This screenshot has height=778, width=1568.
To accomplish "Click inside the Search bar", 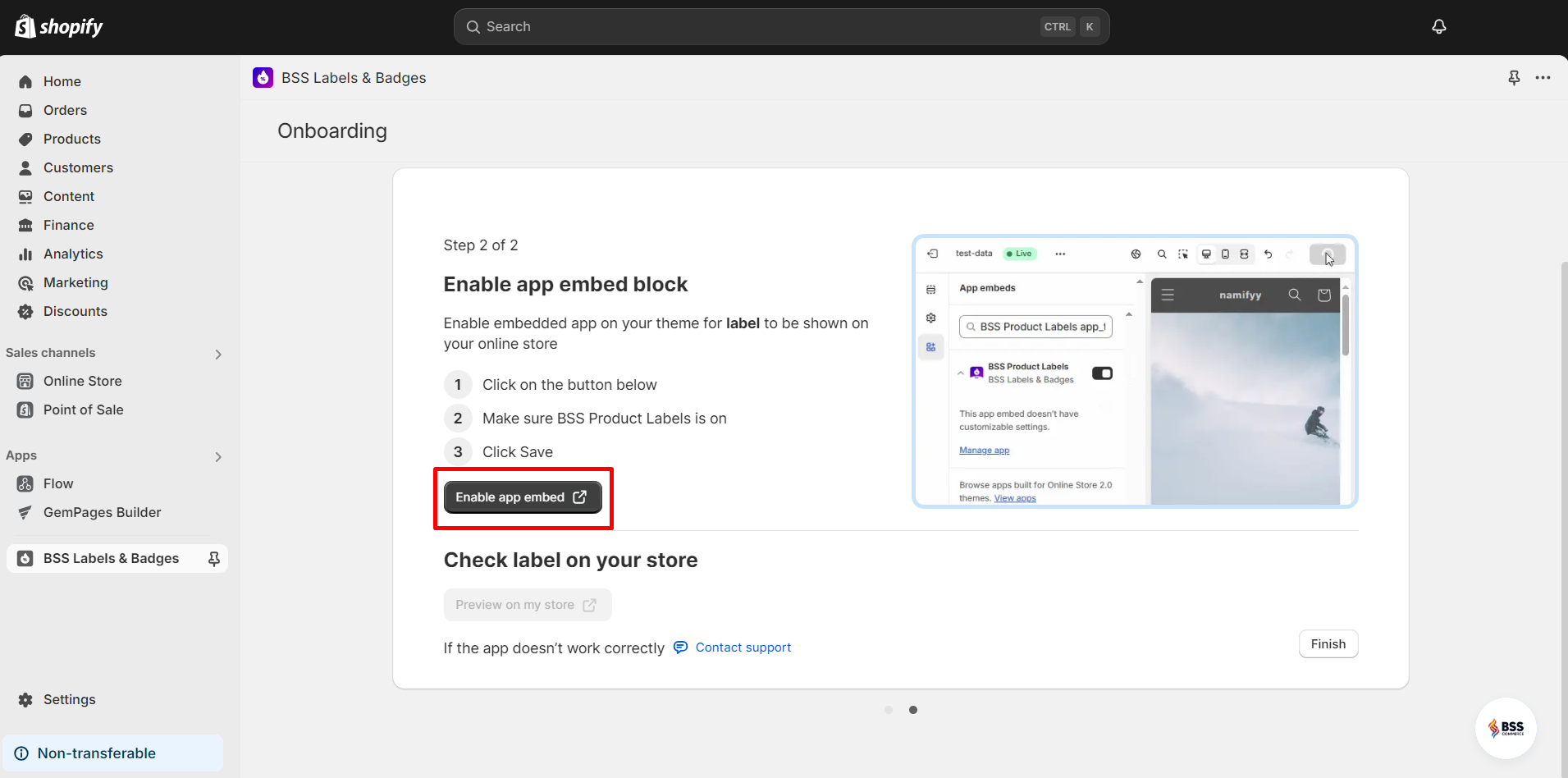I will click(779, 26).
